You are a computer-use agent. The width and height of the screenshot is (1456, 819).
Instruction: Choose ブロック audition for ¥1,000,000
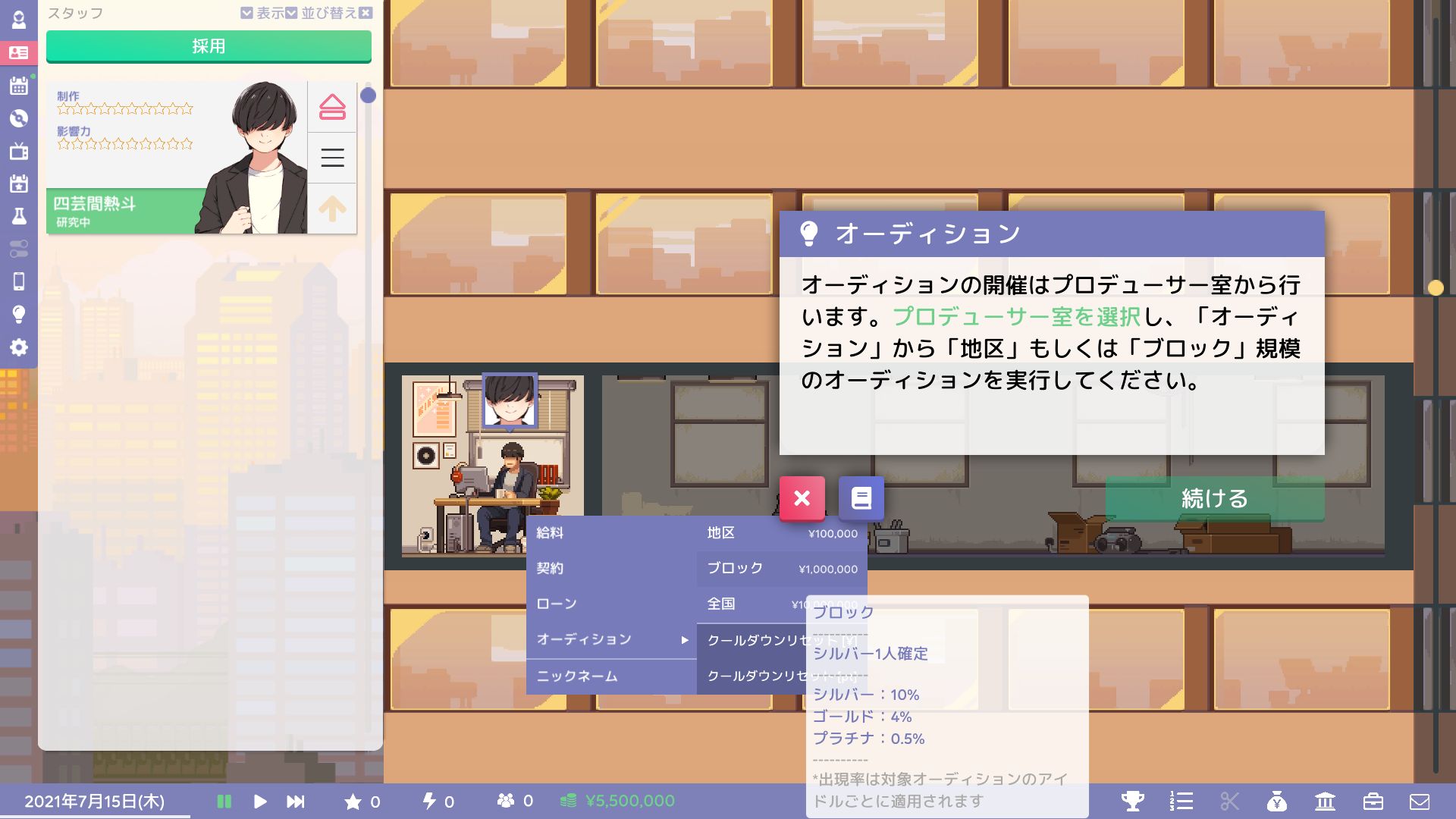pyautogui.click(x=782, y=569)
